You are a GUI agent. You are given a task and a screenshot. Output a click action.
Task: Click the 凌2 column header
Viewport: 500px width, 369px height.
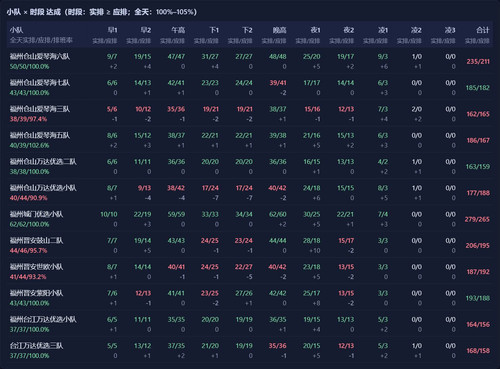click(417, 30)
